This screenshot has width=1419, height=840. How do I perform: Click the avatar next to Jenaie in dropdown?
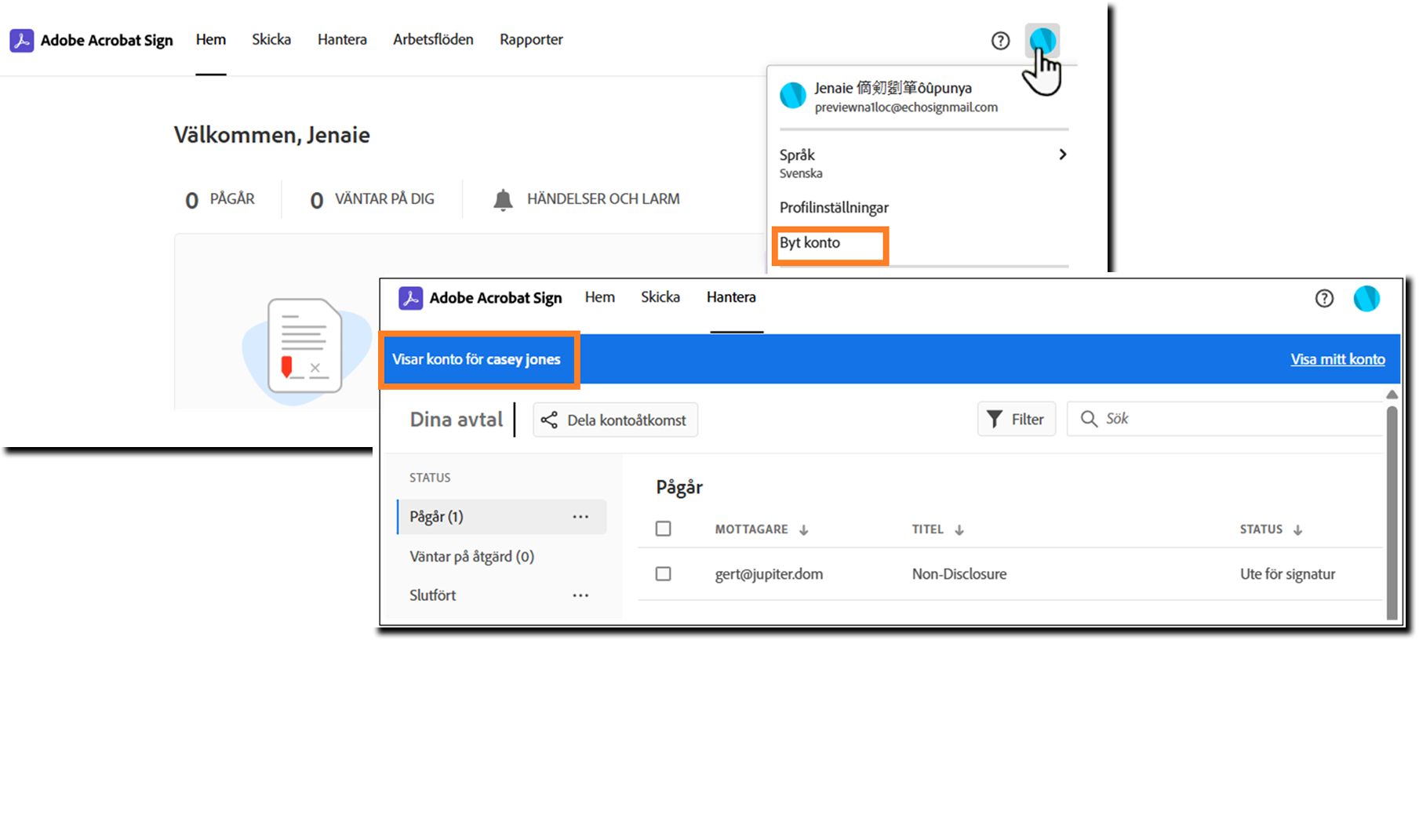[793, 96]
